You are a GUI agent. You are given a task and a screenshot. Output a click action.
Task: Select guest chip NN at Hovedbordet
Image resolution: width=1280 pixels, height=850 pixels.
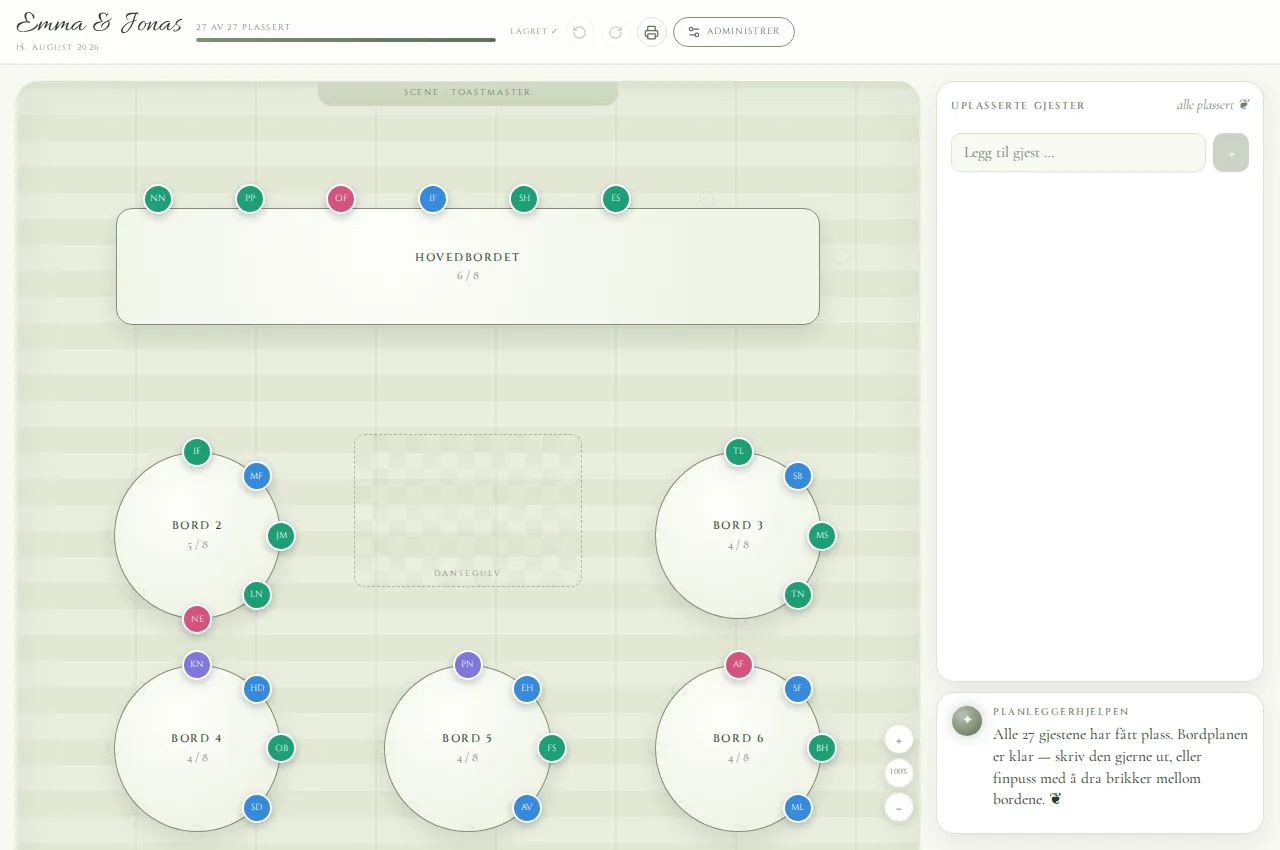(158, 199)
